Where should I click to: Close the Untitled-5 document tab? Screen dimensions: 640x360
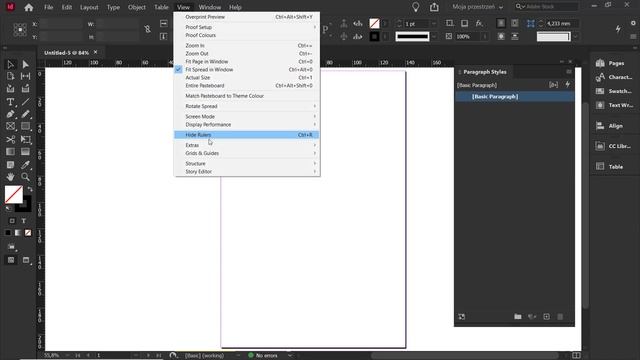coord(96,52)
